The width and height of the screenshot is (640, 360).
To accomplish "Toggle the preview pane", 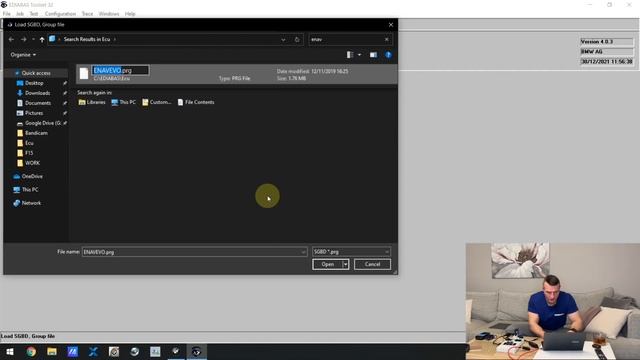I will (x=373, y=55).
